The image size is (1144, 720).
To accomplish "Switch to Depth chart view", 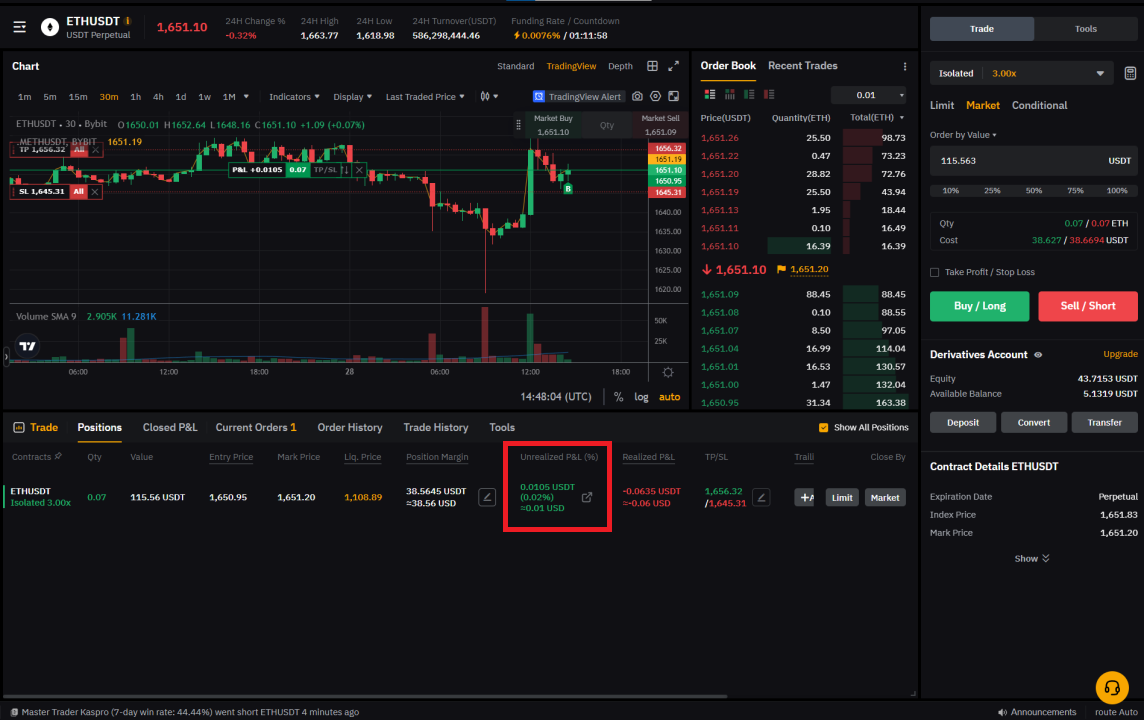I will coord(620,66).
